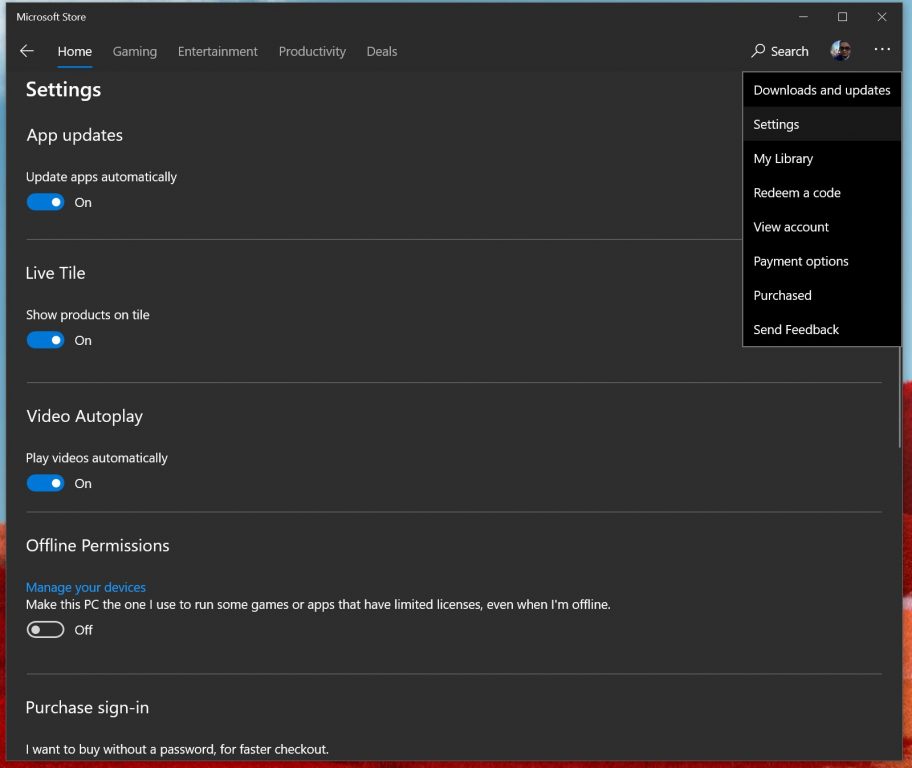Switch to the Gaming tab
The height and width of the screenshot is (768, 912).
134,51
